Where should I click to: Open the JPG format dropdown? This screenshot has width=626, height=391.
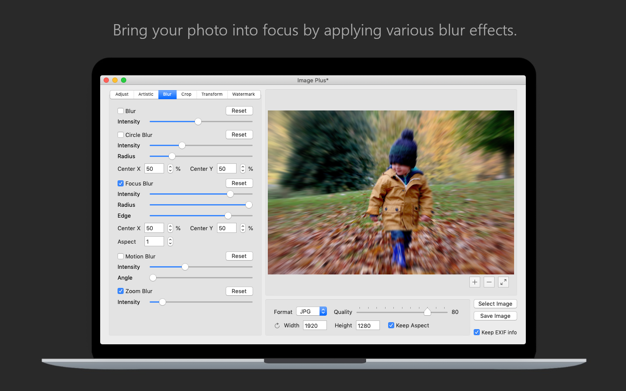312,311
